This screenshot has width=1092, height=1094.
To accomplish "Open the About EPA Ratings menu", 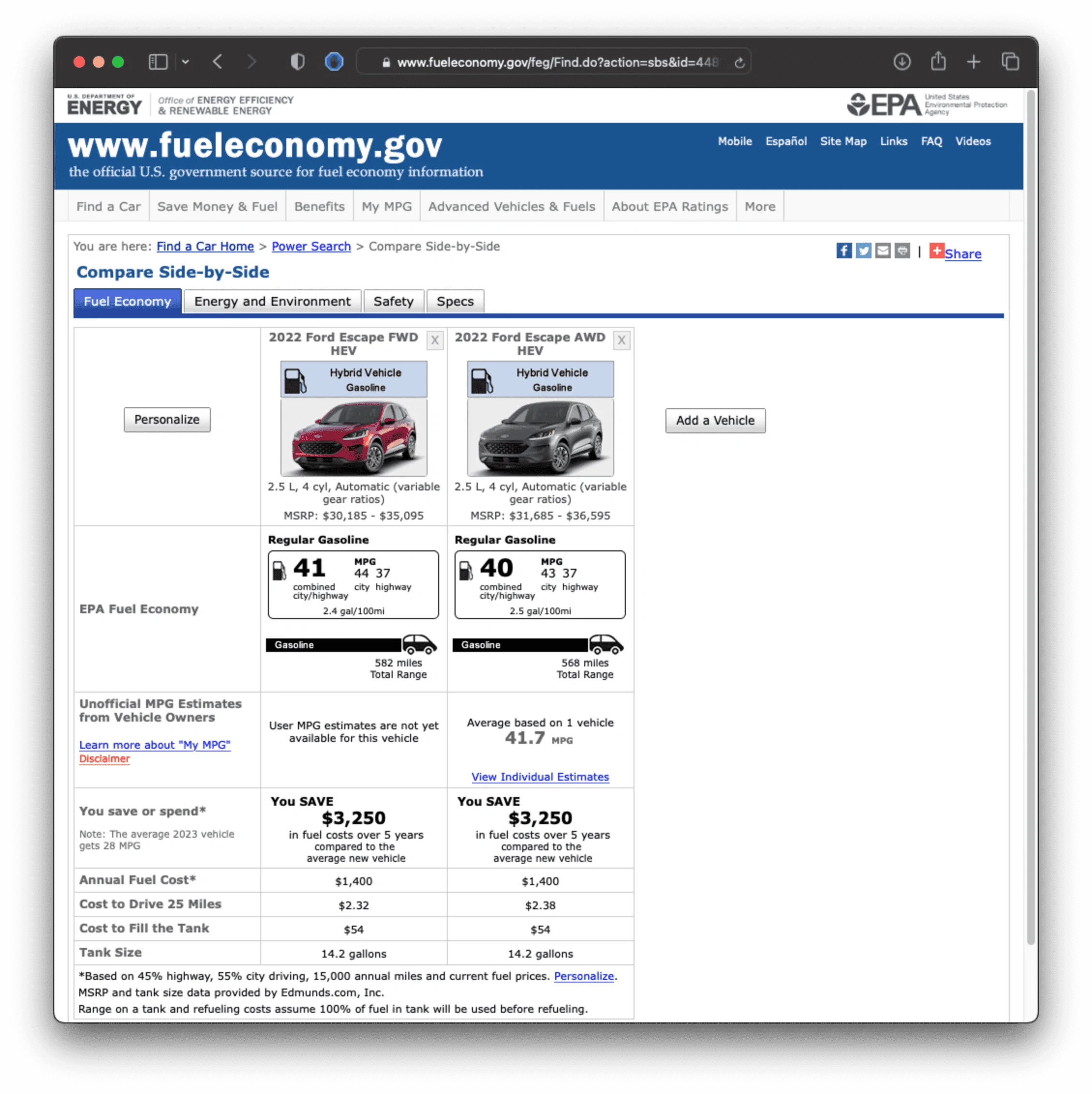I will tap(670, 207).
